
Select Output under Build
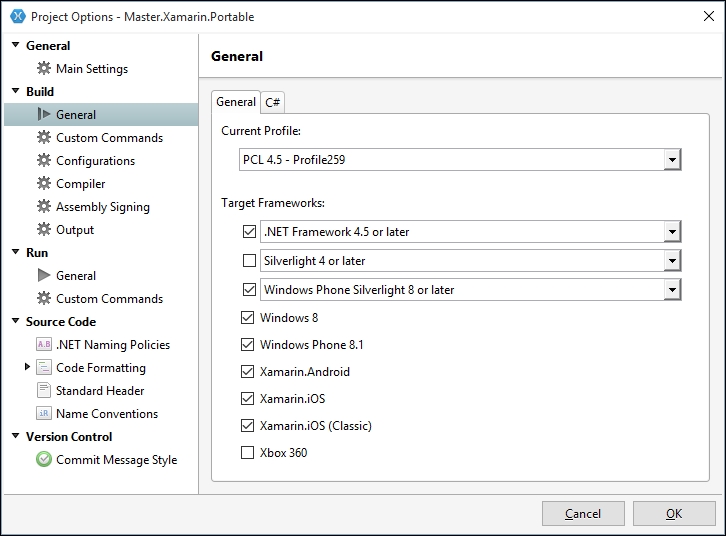[75, 230]
